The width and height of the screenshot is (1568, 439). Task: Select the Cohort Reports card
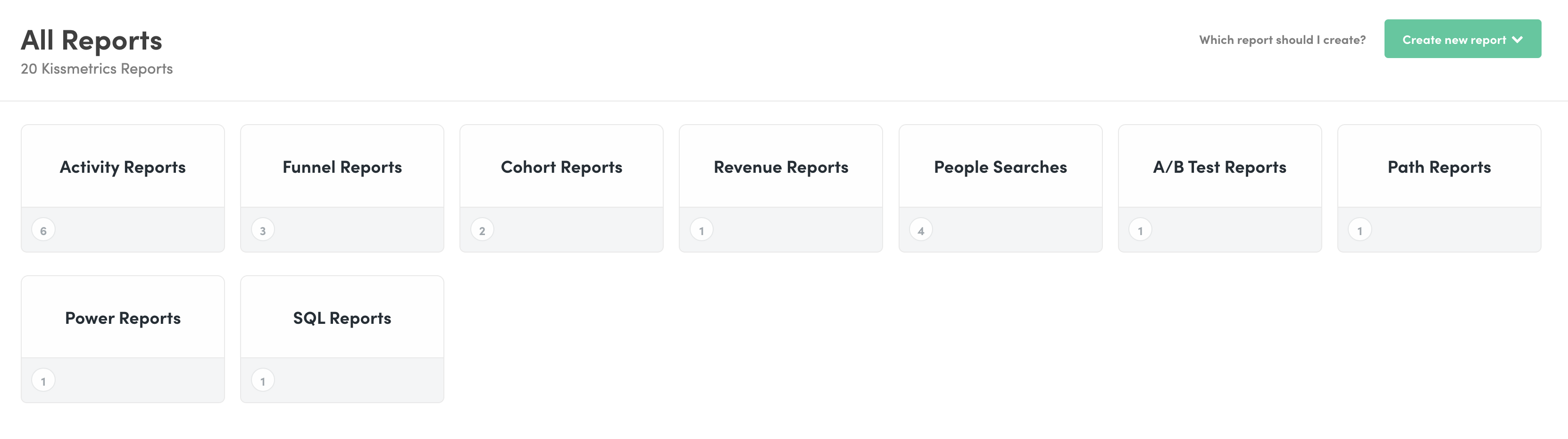[560, 167]
